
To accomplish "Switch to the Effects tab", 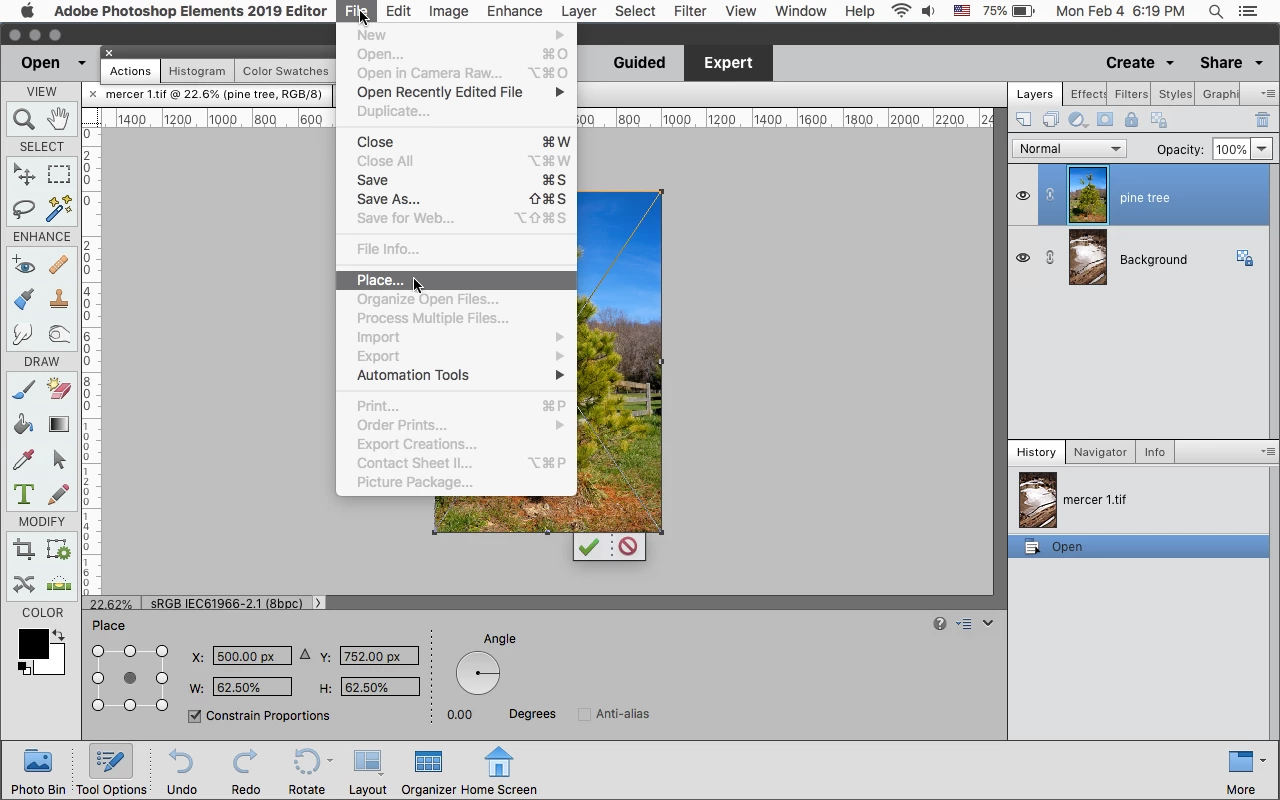I will [1087, 94].
